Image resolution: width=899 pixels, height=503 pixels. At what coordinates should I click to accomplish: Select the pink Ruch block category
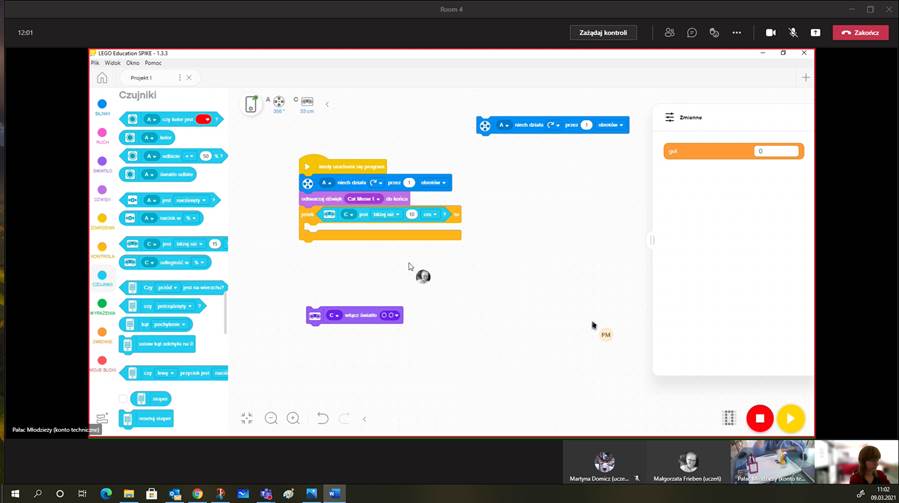[x=102, y=133]
